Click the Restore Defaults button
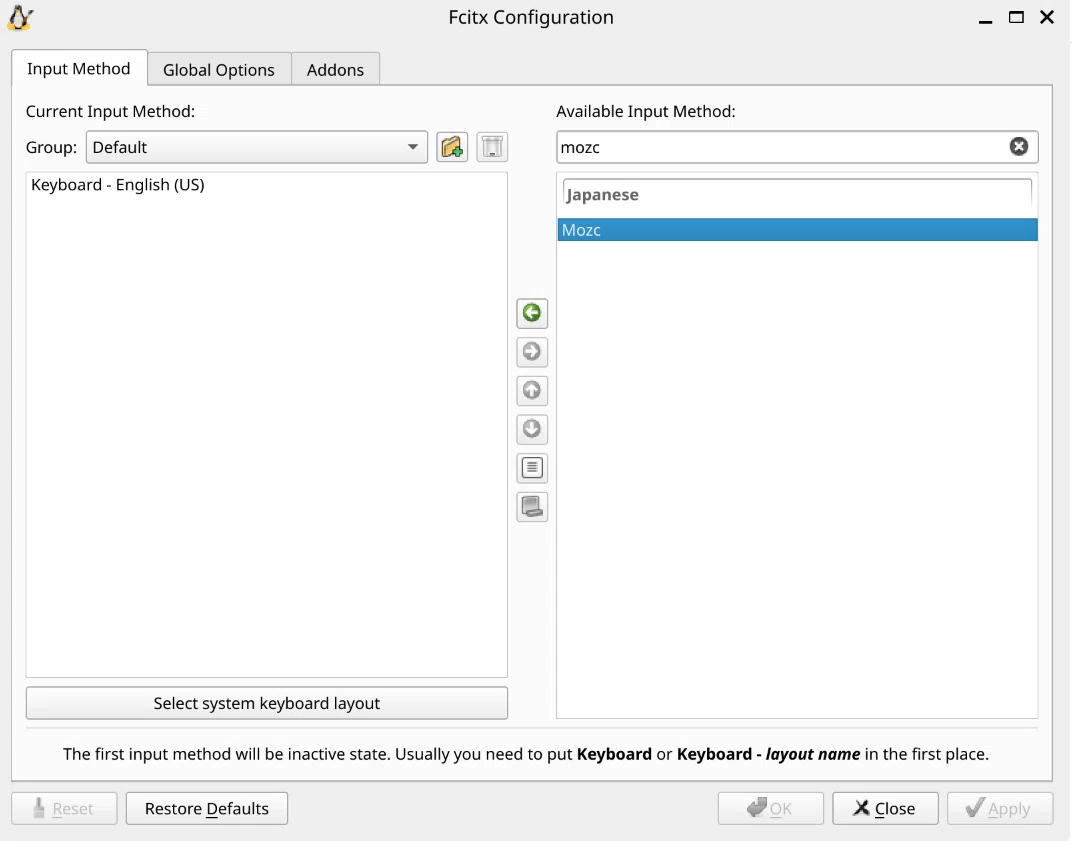The image size is (1072, 846). click(x=206, y=808)
